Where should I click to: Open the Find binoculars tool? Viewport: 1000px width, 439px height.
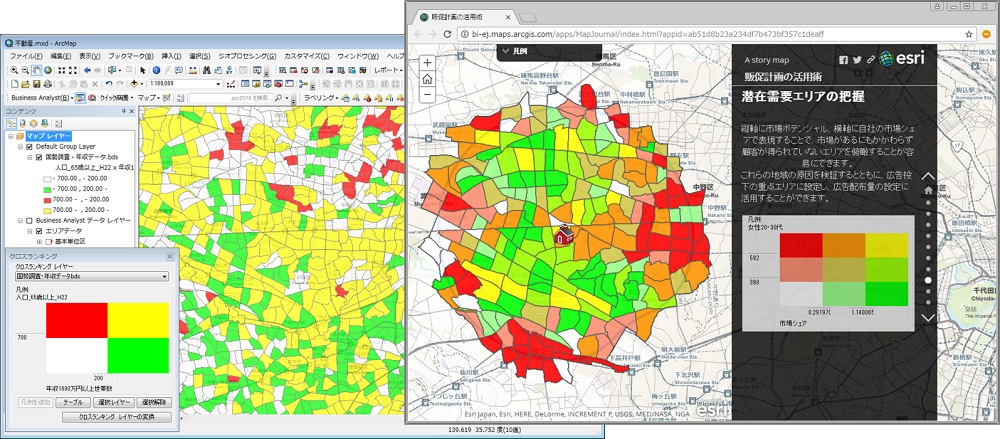[206, 70]
